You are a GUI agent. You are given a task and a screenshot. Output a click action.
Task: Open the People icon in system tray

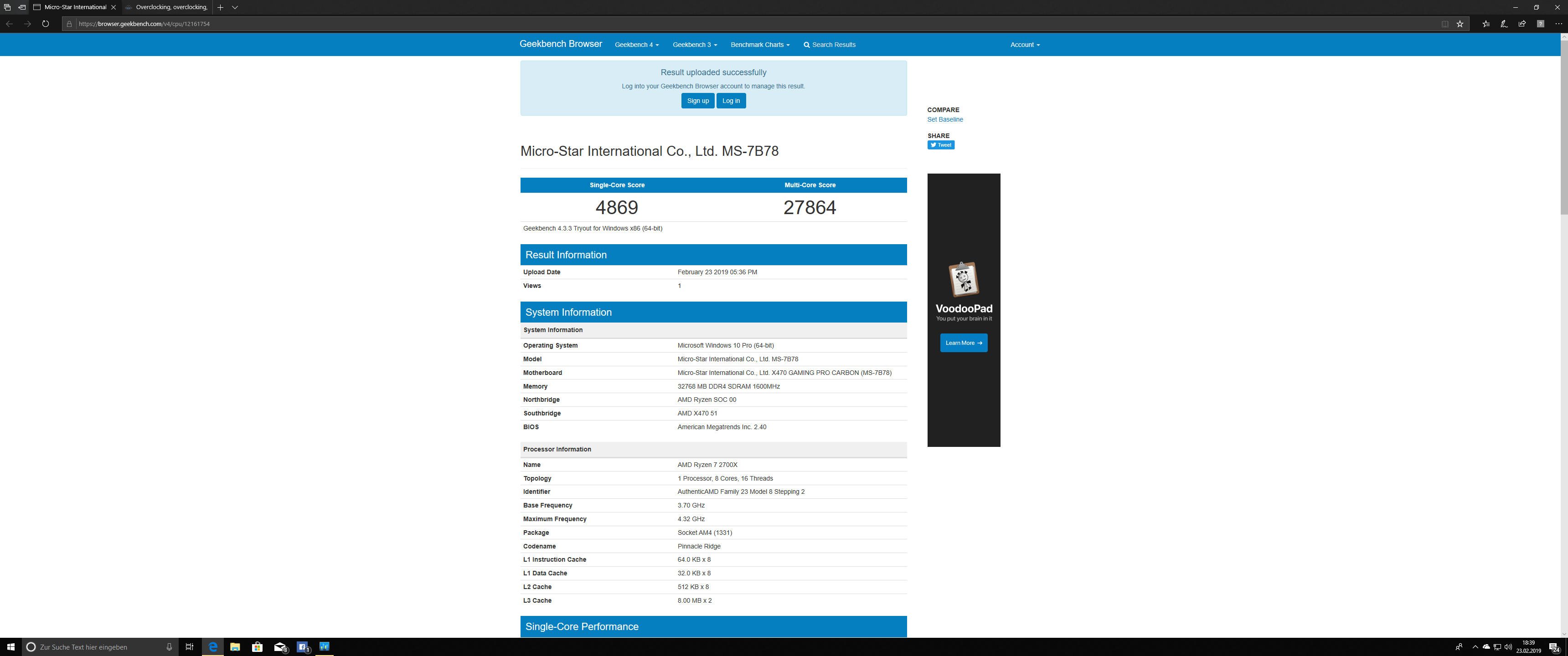(x=1459, y=647)
